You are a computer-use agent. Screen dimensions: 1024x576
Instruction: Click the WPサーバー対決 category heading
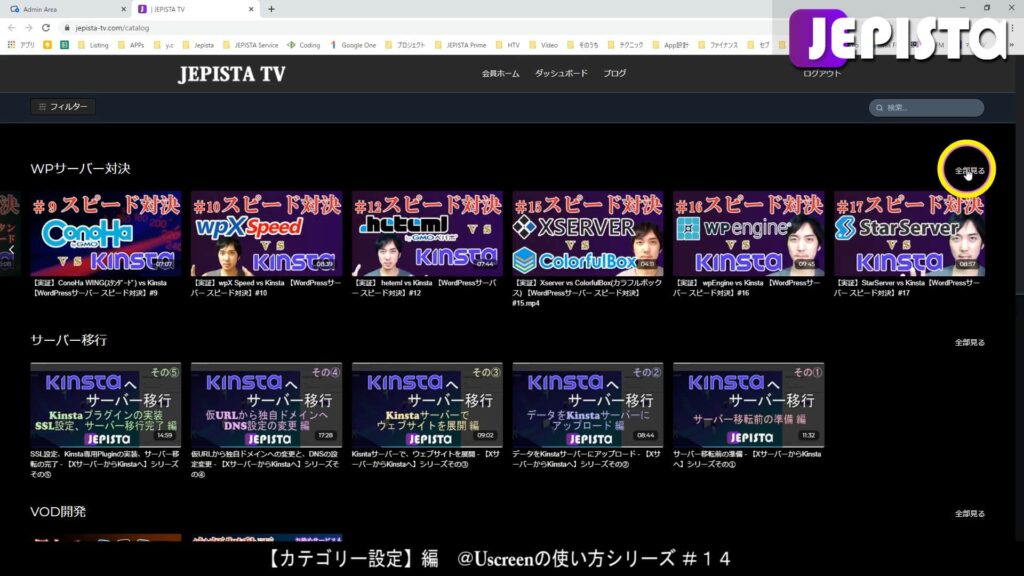pyautogui.click(x=80, y=168)
